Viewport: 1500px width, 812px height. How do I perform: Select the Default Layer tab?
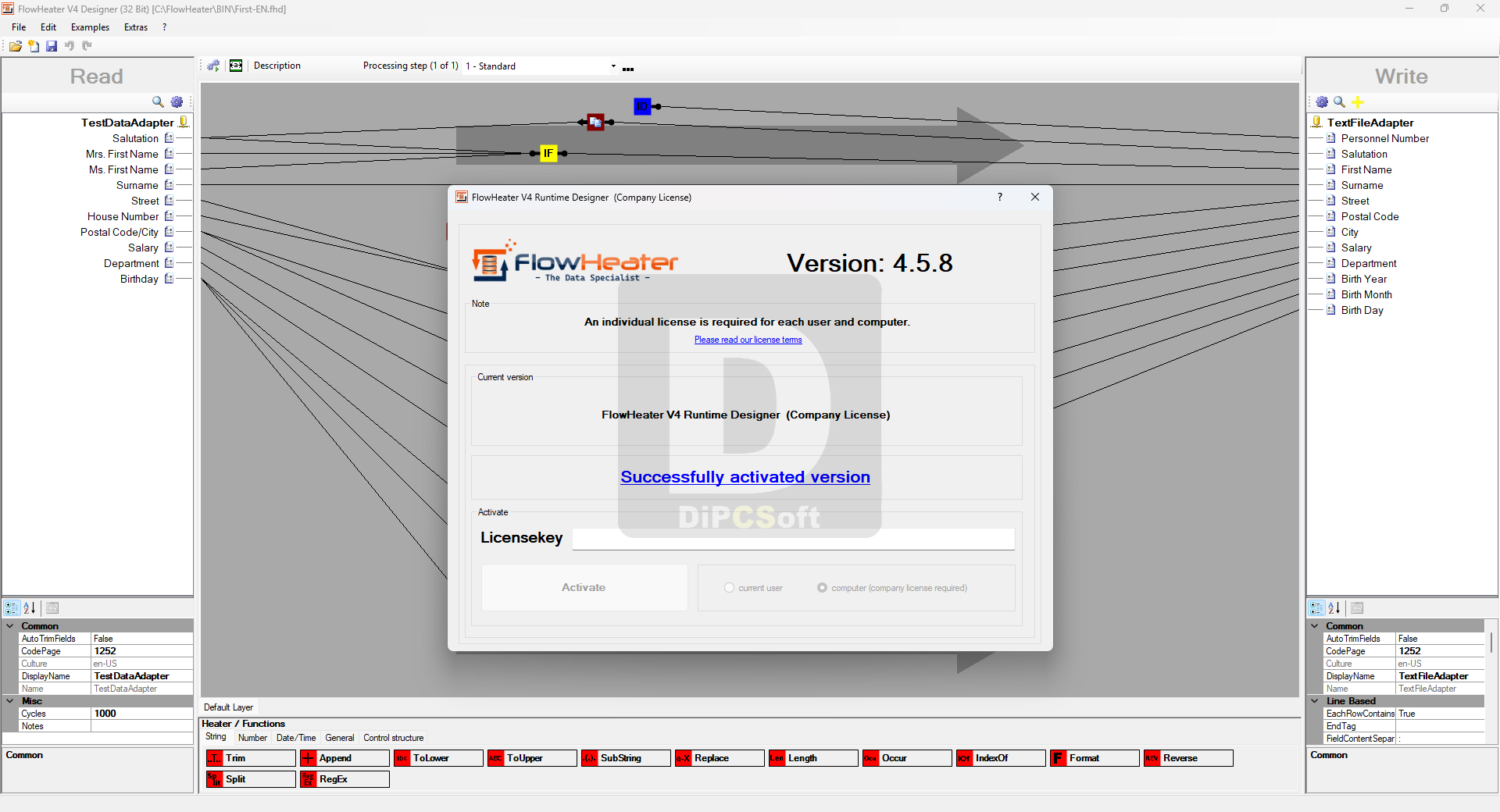point(228,707)
